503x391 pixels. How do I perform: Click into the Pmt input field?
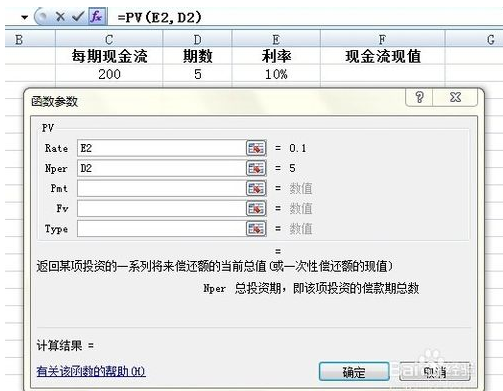click(162, 189)
